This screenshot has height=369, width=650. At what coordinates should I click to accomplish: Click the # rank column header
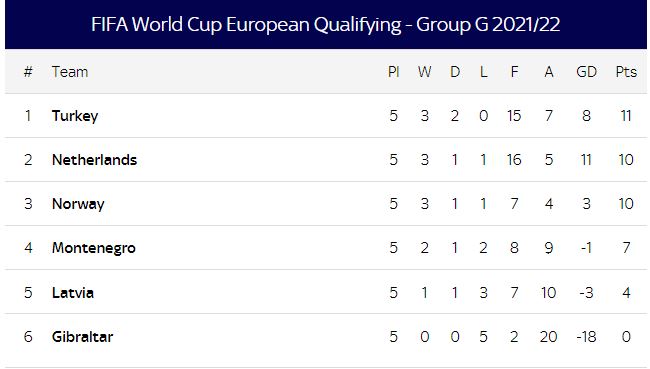tap(28, 72)
